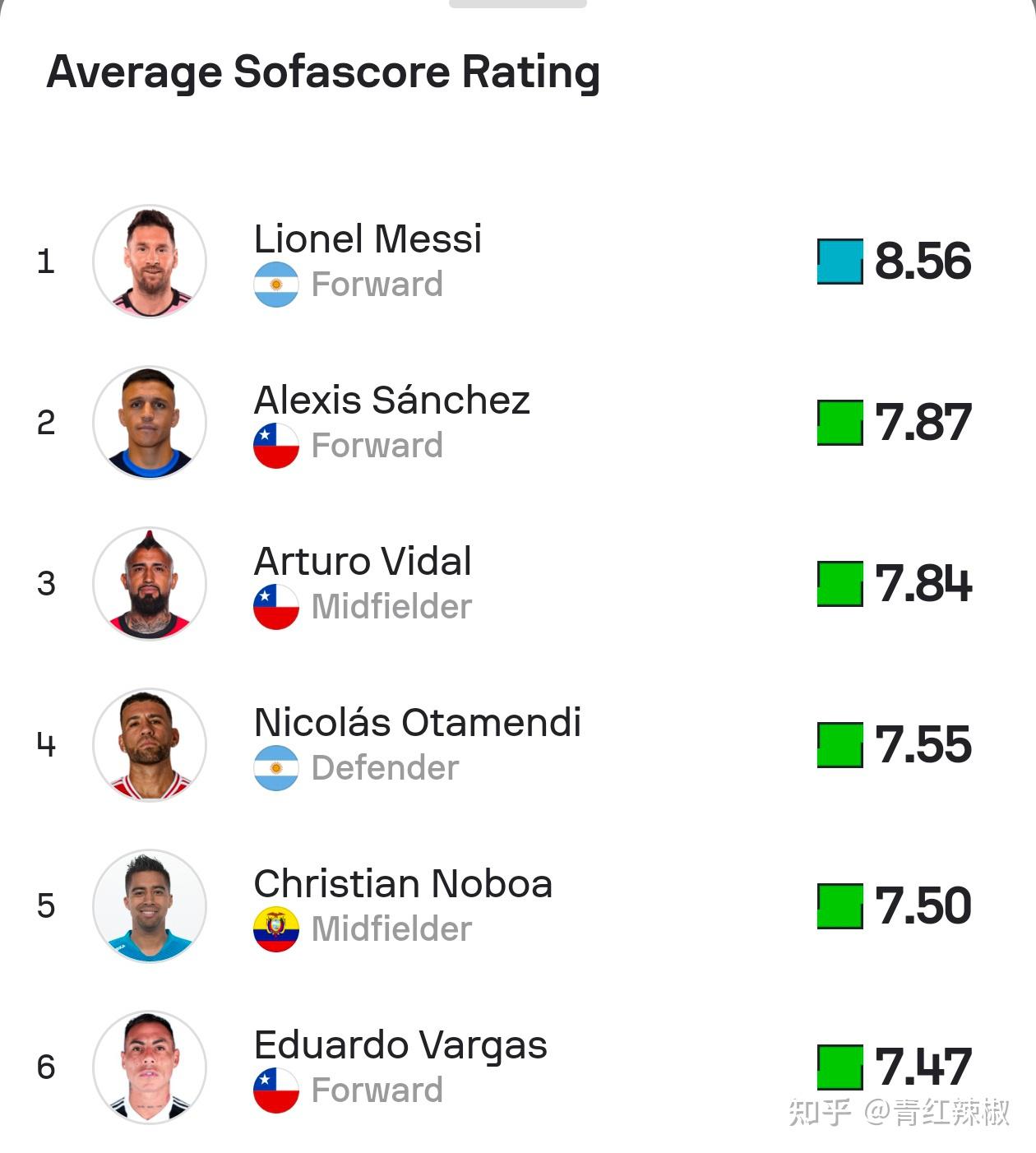Open the Lionel Messi name link

point(368,239)
